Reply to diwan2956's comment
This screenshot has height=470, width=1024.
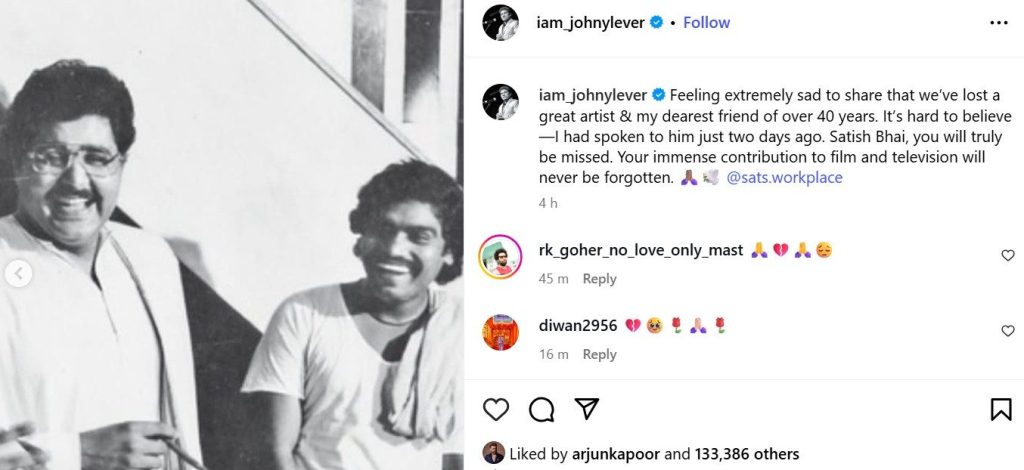tap(599, 354)
